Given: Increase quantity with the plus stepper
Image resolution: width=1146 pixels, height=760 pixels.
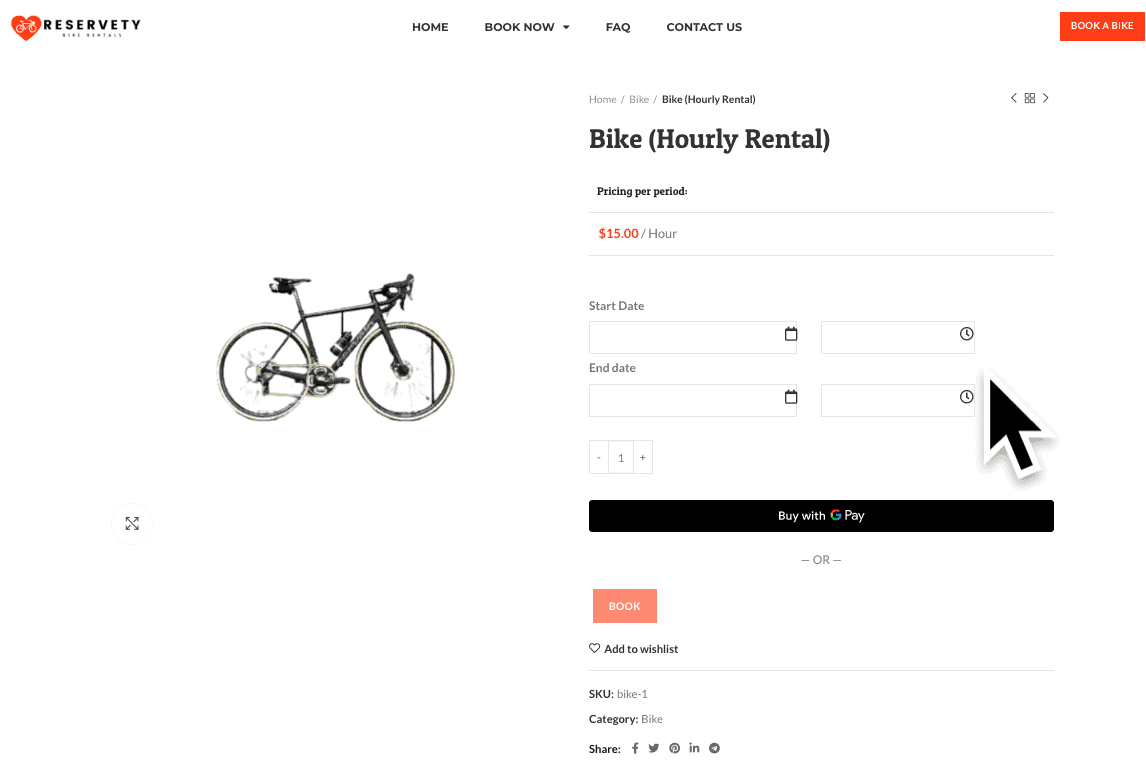Looking at the screenshot, I should click(643, 457).
